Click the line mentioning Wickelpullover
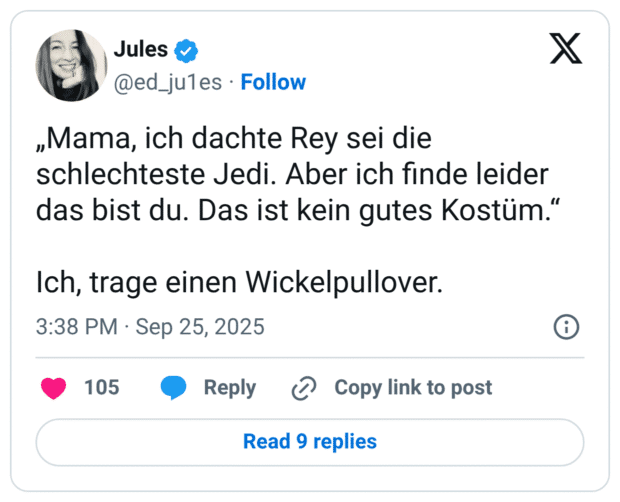 (238, 282)
